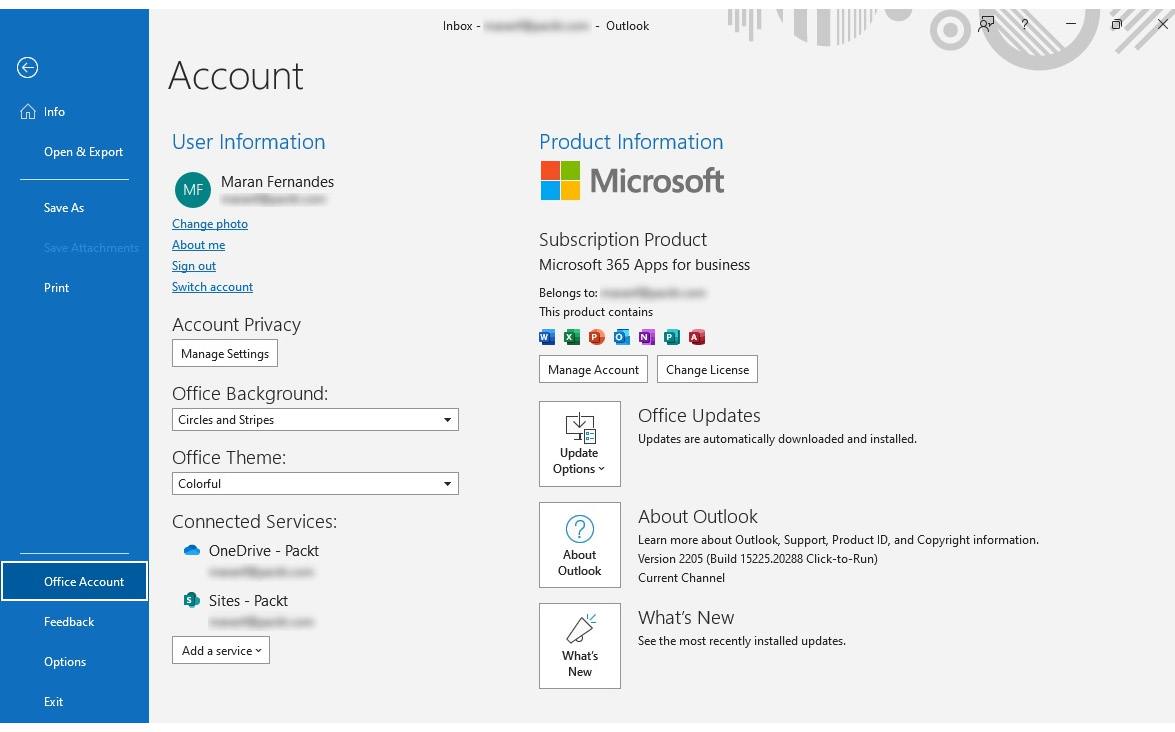The height and width of the screenshot is (732, 1175).
Task: Click the Subscription Product heading
Action: tap(623, 240)
